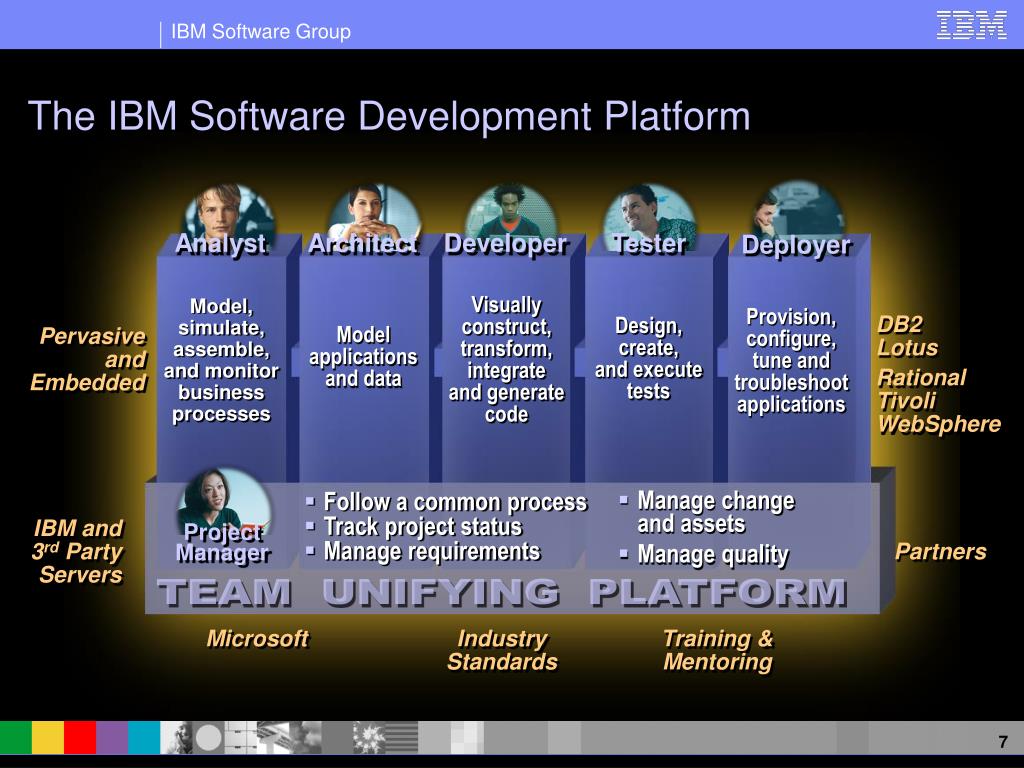Click the IBM logo in header
The height and width of the screenshot is (768, 1024).
971,25
